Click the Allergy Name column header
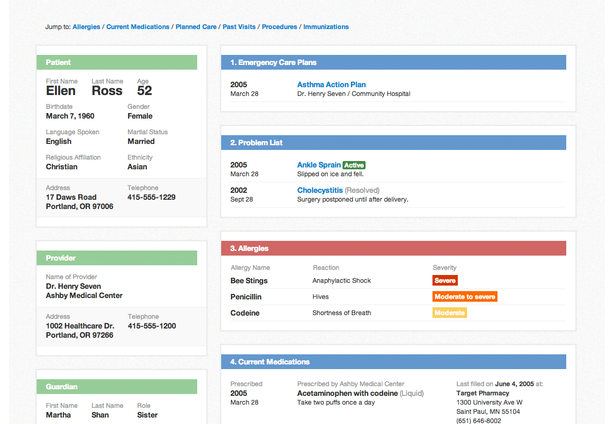Screen dimensions: 615x424 (250, 268)
